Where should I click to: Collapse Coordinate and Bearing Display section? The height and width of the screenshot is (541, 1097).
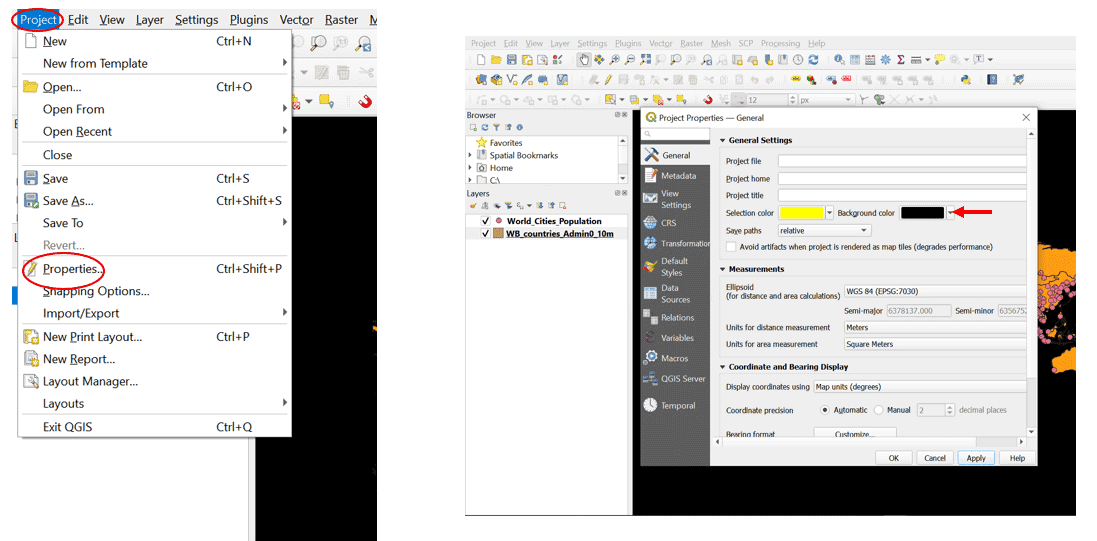click(x=723, y=367)
